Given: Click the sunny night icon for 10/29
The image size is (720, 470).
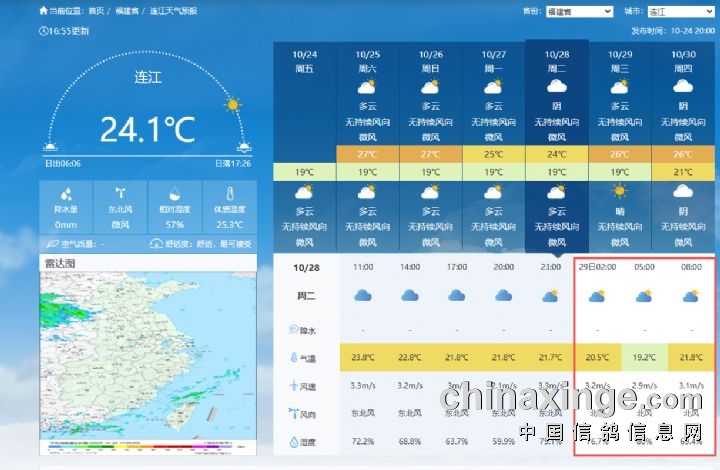Looking at the screenshot, I should 620,192.
